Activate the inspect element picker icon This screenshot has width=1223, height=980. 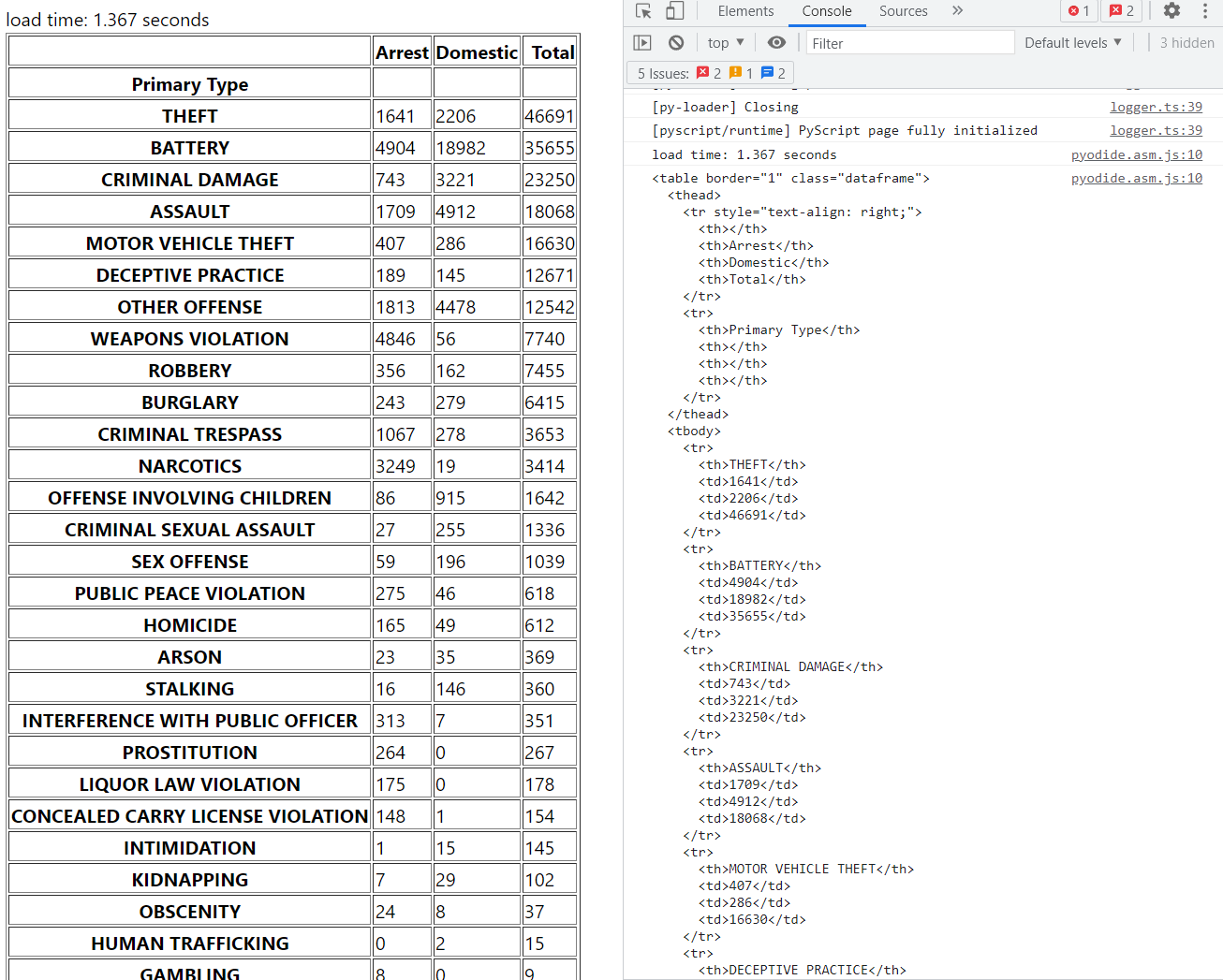tap(643, 11)
